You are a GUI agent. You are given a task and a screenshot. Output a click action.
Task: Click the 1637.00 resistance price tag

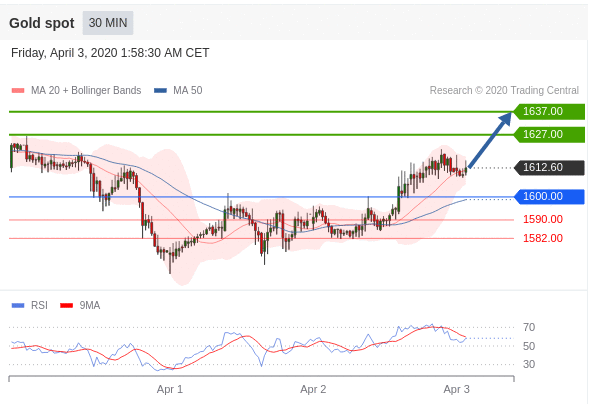[x=549, y=111]
